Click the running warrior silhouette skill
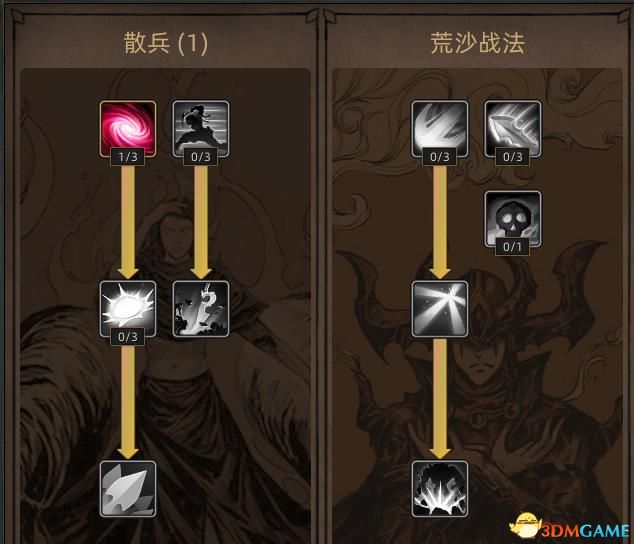This screenshot has height=544, width=634. tap(201, 129)
